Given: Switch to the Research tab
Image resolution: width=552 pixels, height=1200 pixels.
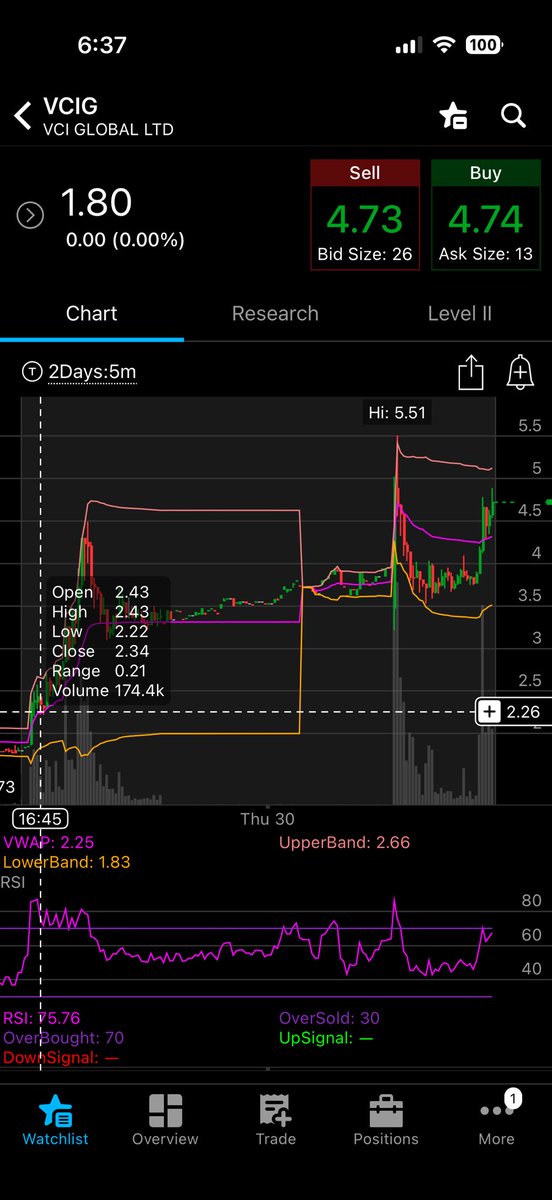Looking at the screenshot, I should point(275,313).
